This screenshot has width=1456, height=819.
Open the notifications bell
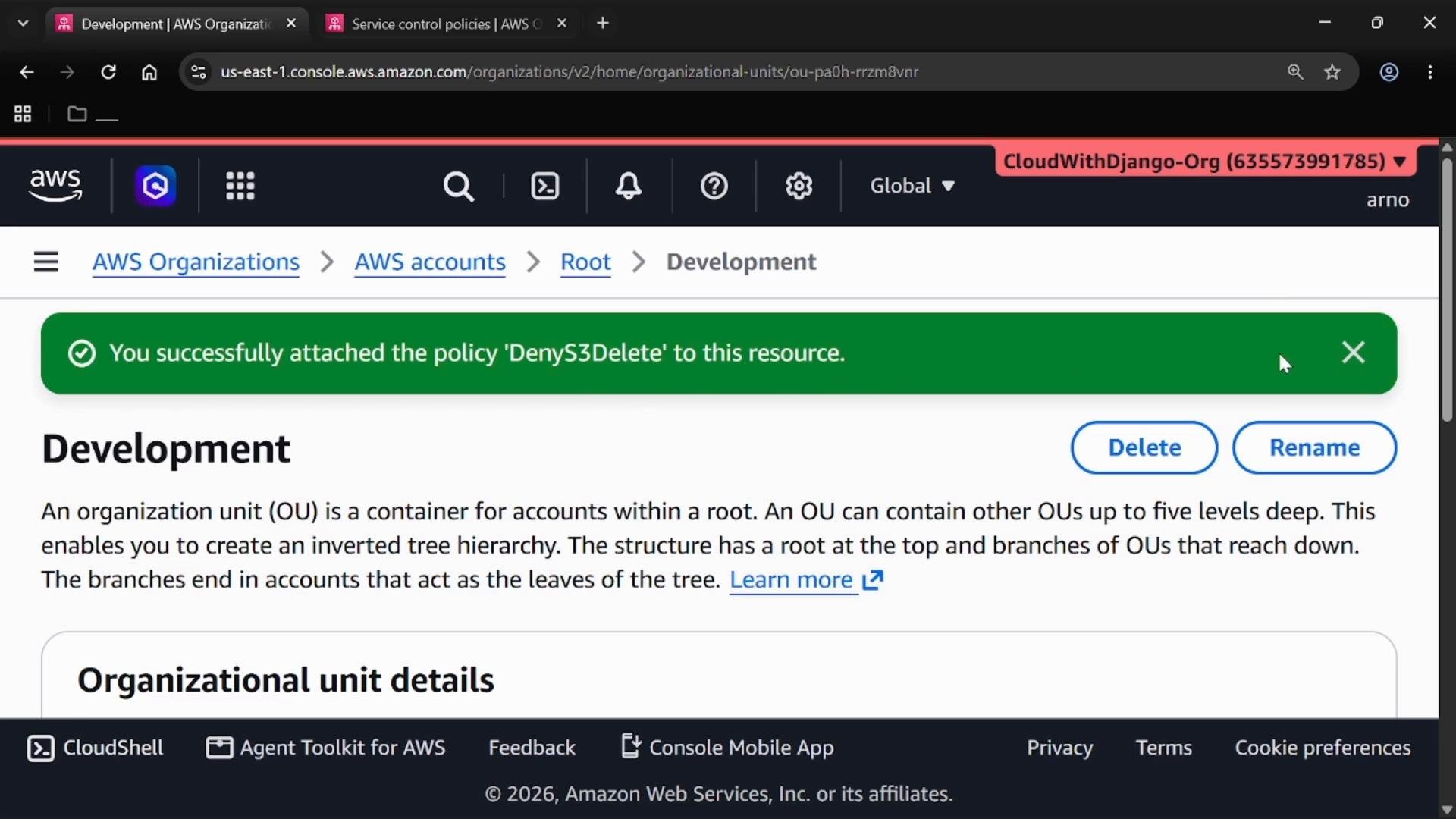point(629,186)
